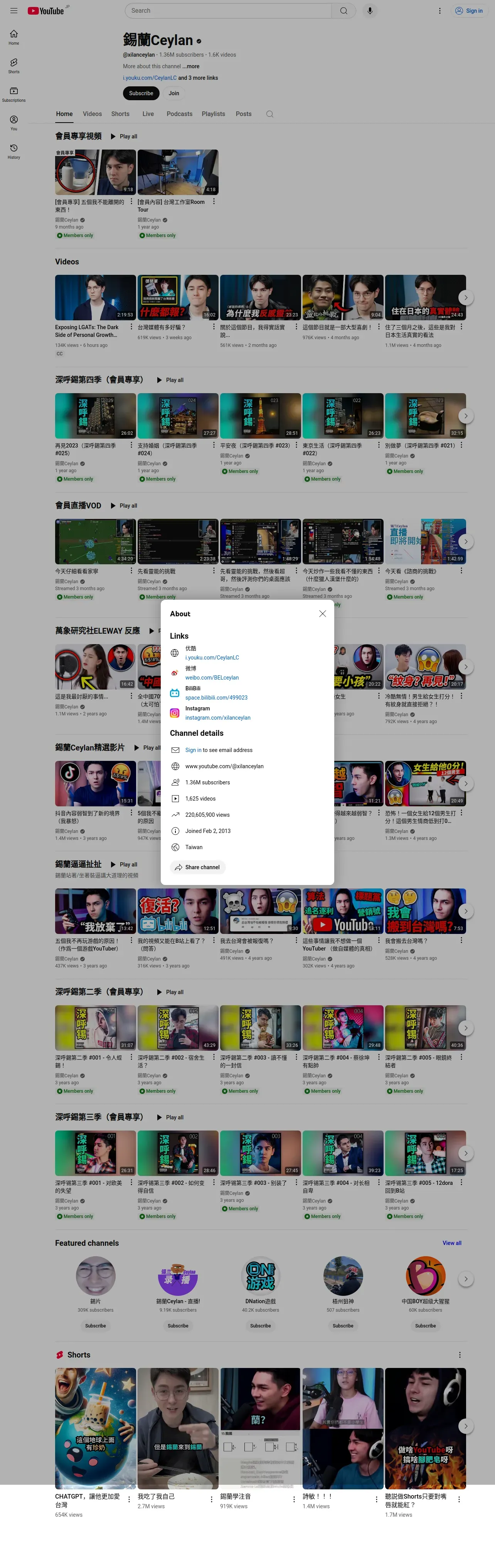Screen dimensions: 495x1568
Task: Switch to the Videos tab
Action: (92, 114)
